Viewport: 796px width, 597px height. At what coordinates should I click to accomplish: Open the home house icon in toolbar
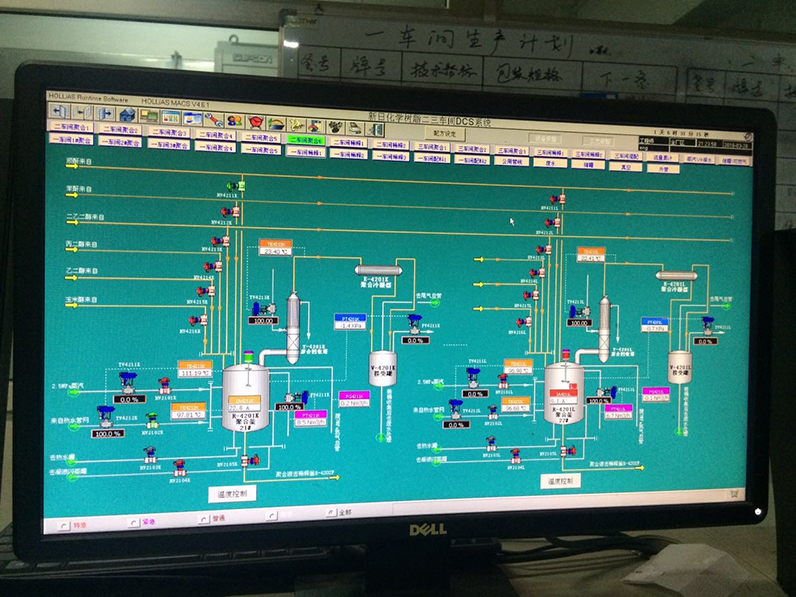click(127, 114)
